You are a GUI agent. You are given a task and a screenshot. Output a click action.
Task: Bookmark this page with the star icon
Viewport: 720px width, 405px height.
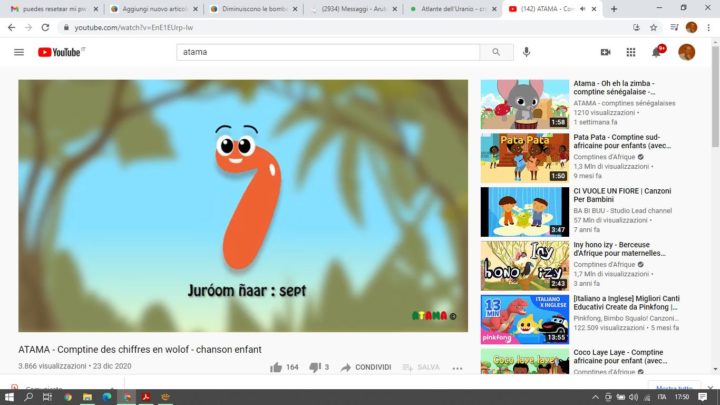(x=653, y=27)
